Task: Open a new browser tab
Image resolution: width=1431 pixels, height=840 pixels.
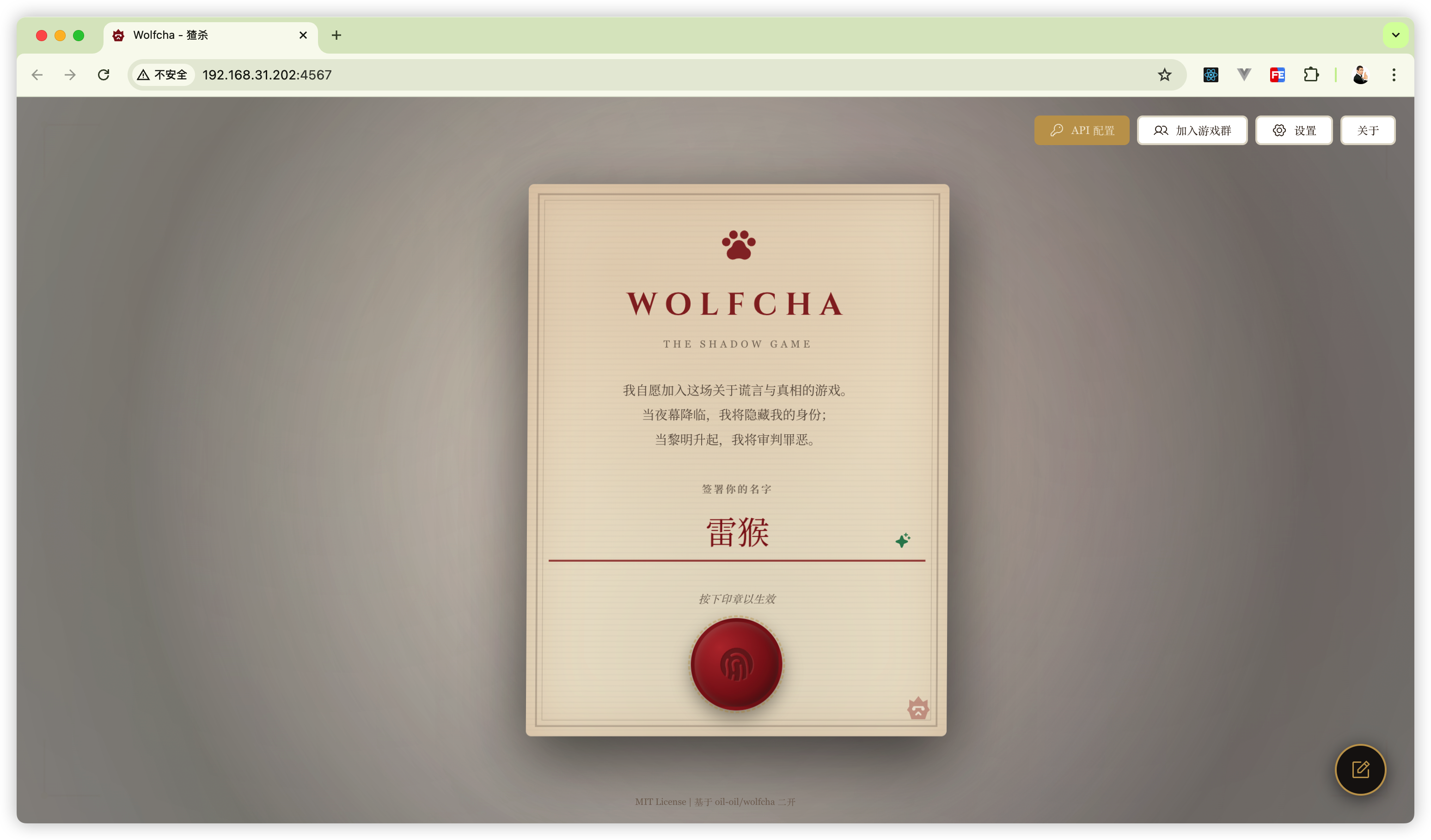Action: pos(336,35)
